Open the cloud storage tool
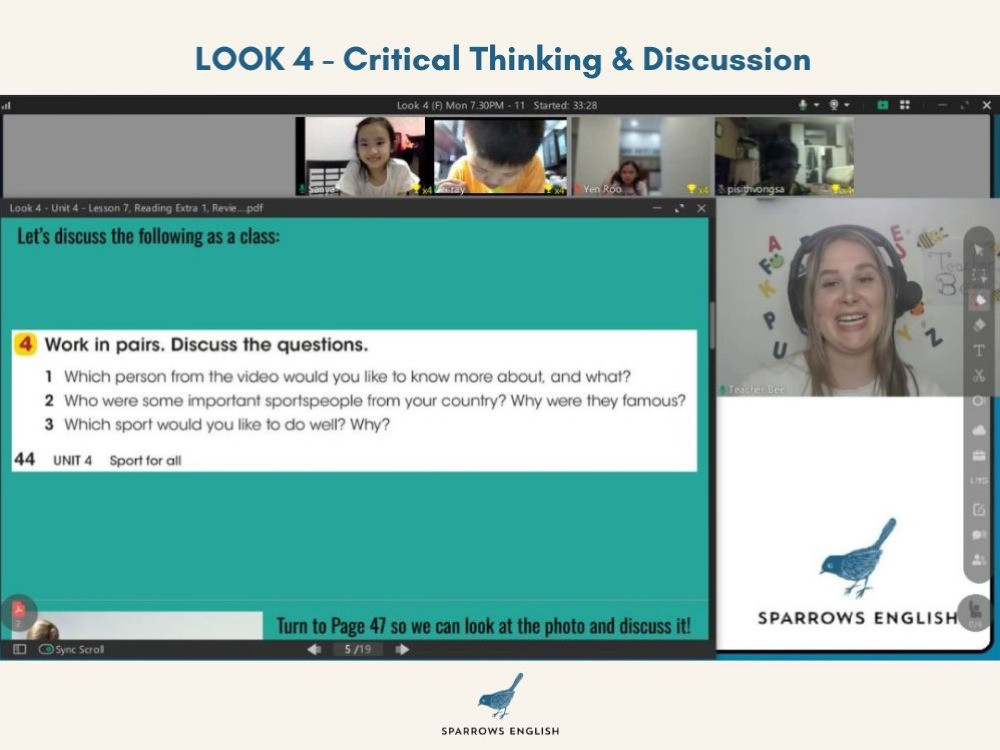The width and height of the screenshot is (1000, 750). click(x=979, y=429)
